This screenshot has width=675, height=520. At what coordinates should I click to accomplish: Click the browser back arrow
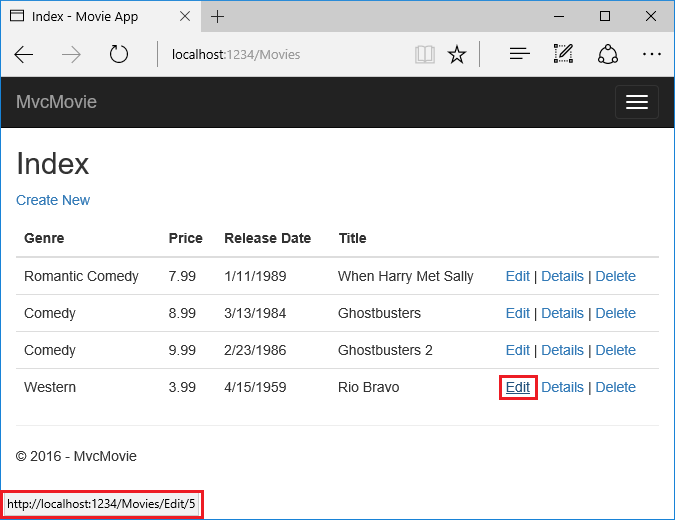pyautogui.click(x=24, y=55)
